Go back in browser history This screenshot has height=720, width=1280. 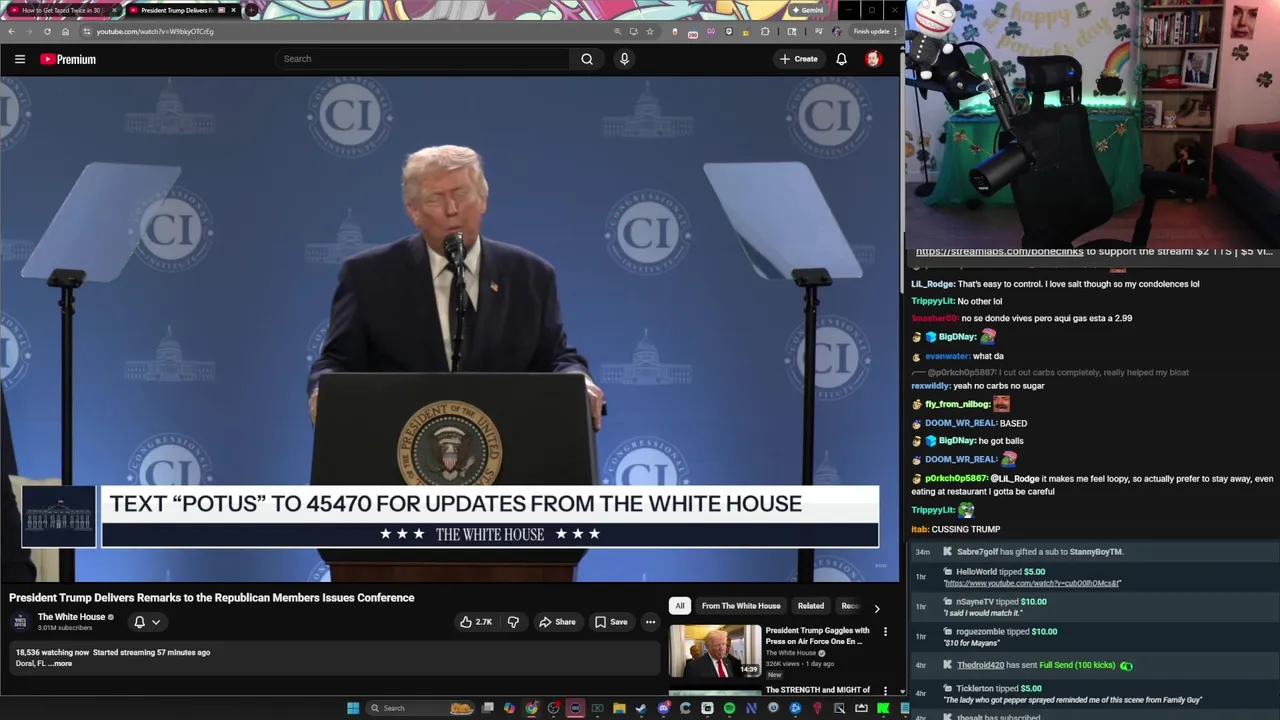point(11,31)
